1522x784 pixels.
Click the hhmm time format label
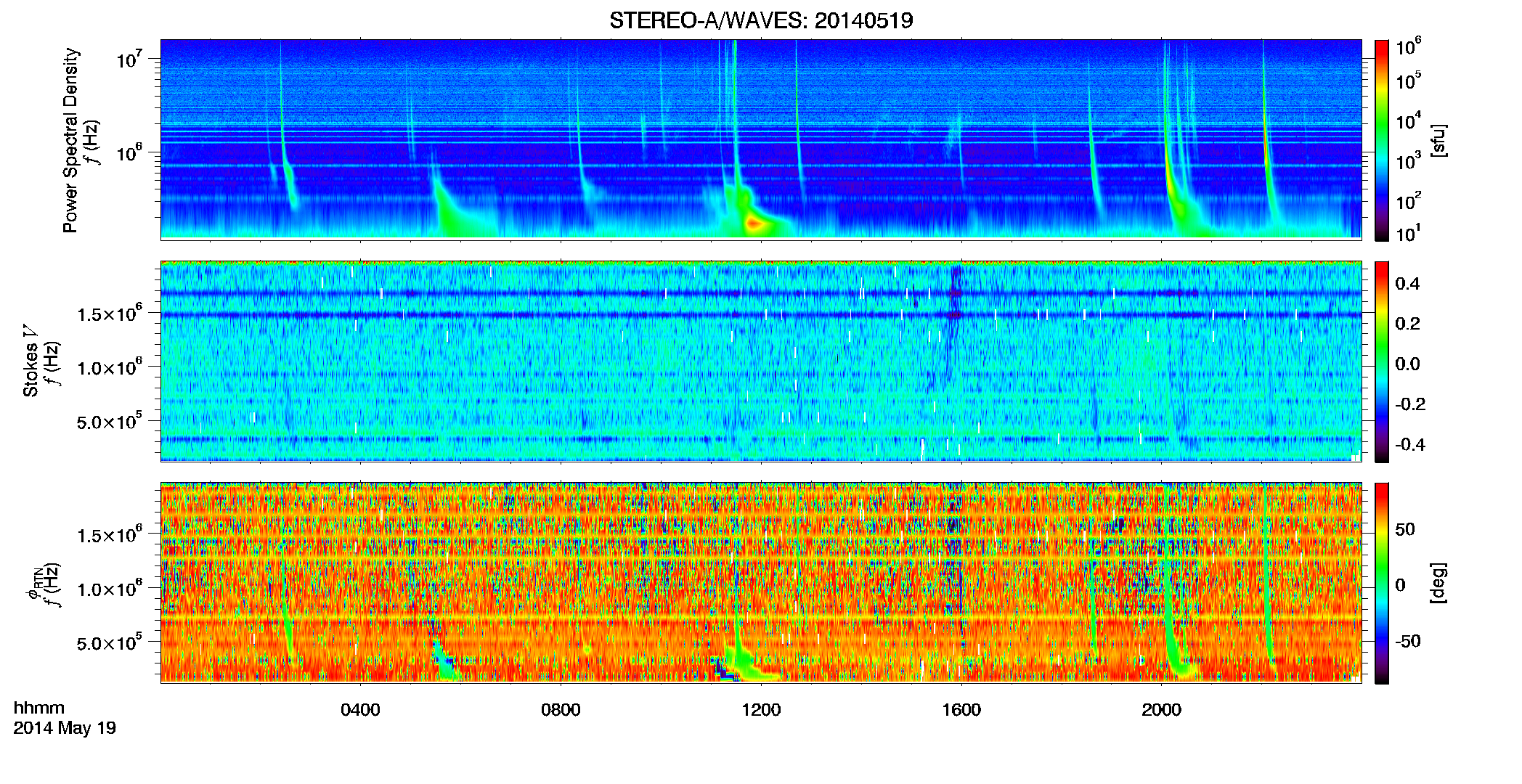pos(39,708)
